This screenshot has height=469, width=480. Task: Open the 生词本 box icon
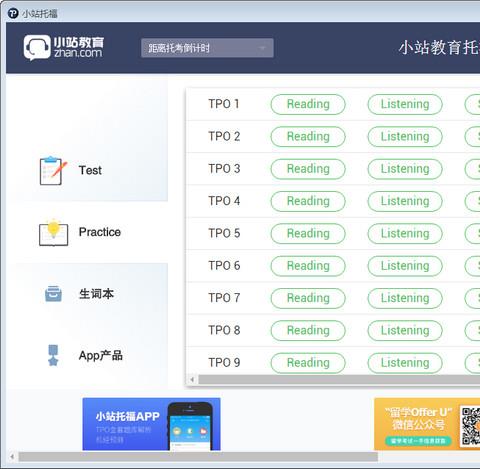(x=53, y=294)
